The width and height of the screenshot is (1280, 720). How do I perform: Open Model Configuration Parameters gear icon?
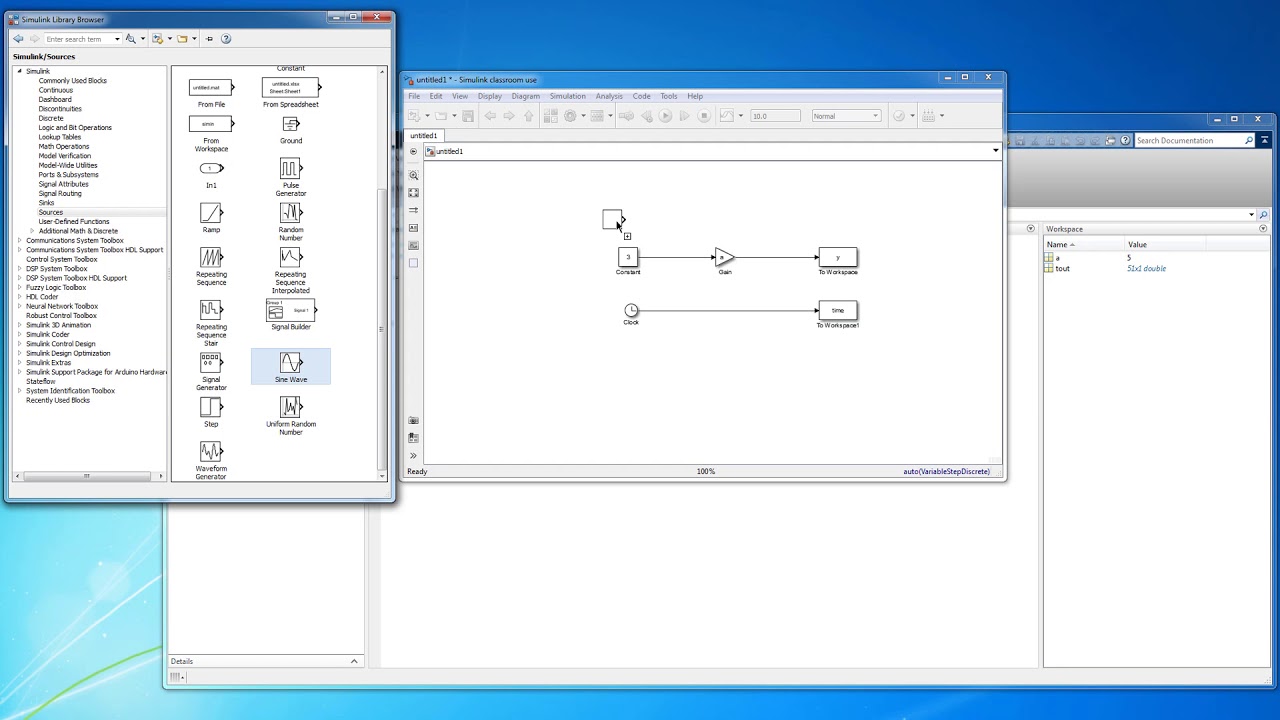coord(571,116)
